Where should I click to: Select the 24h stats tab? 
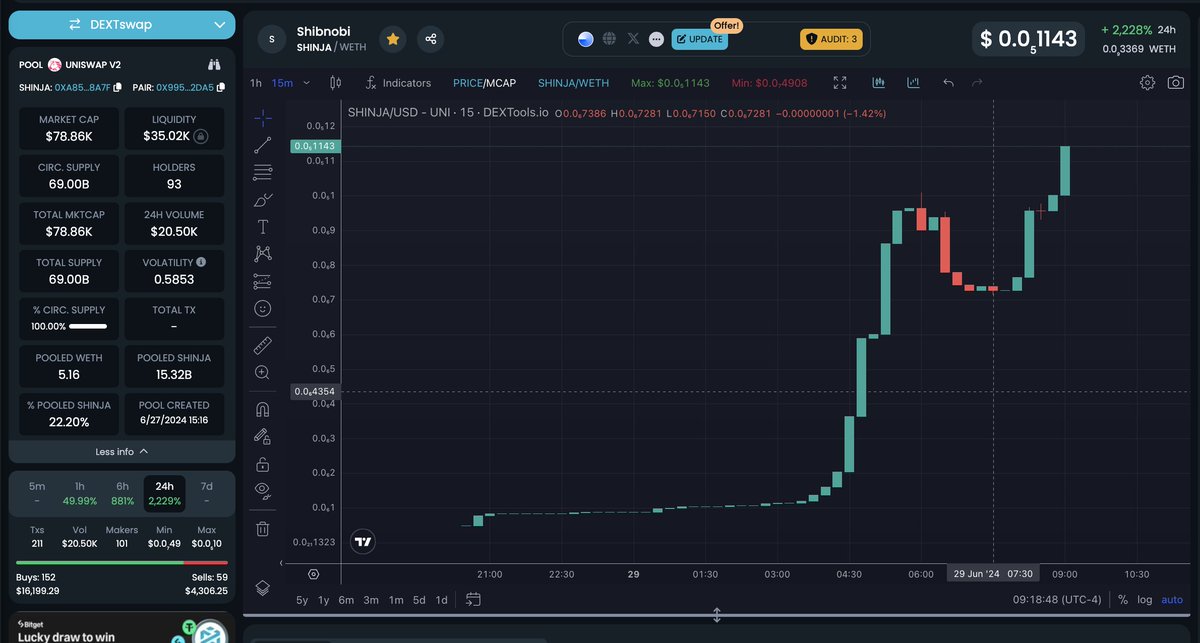point(164,493)
